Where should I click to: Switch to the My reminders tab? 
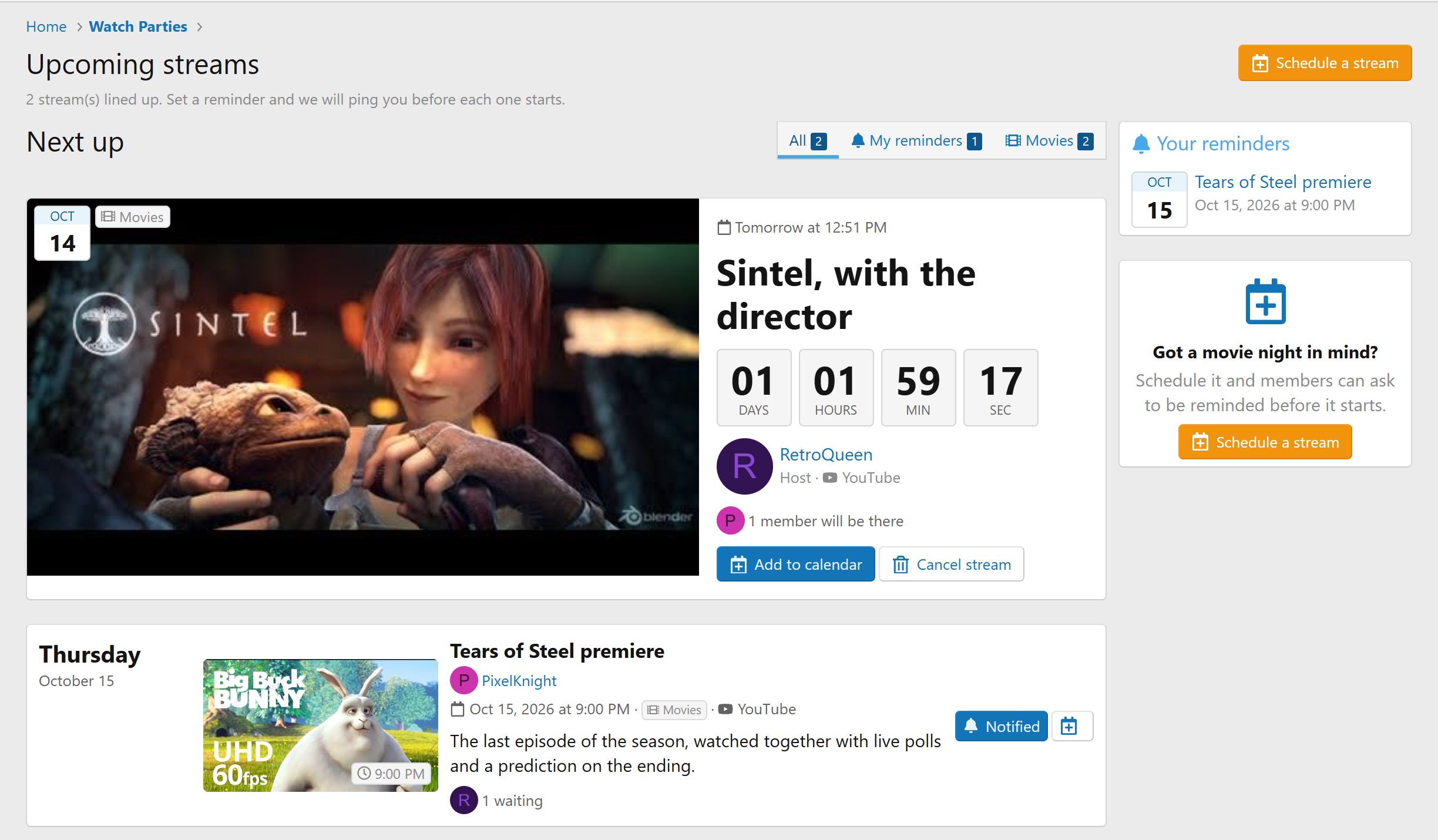(916, 141)
